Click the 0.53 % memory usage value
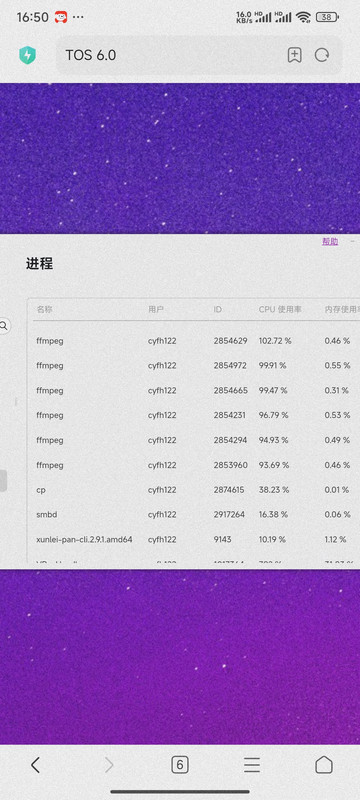Viewport: 360px width, 800px height. pos(338,415)
